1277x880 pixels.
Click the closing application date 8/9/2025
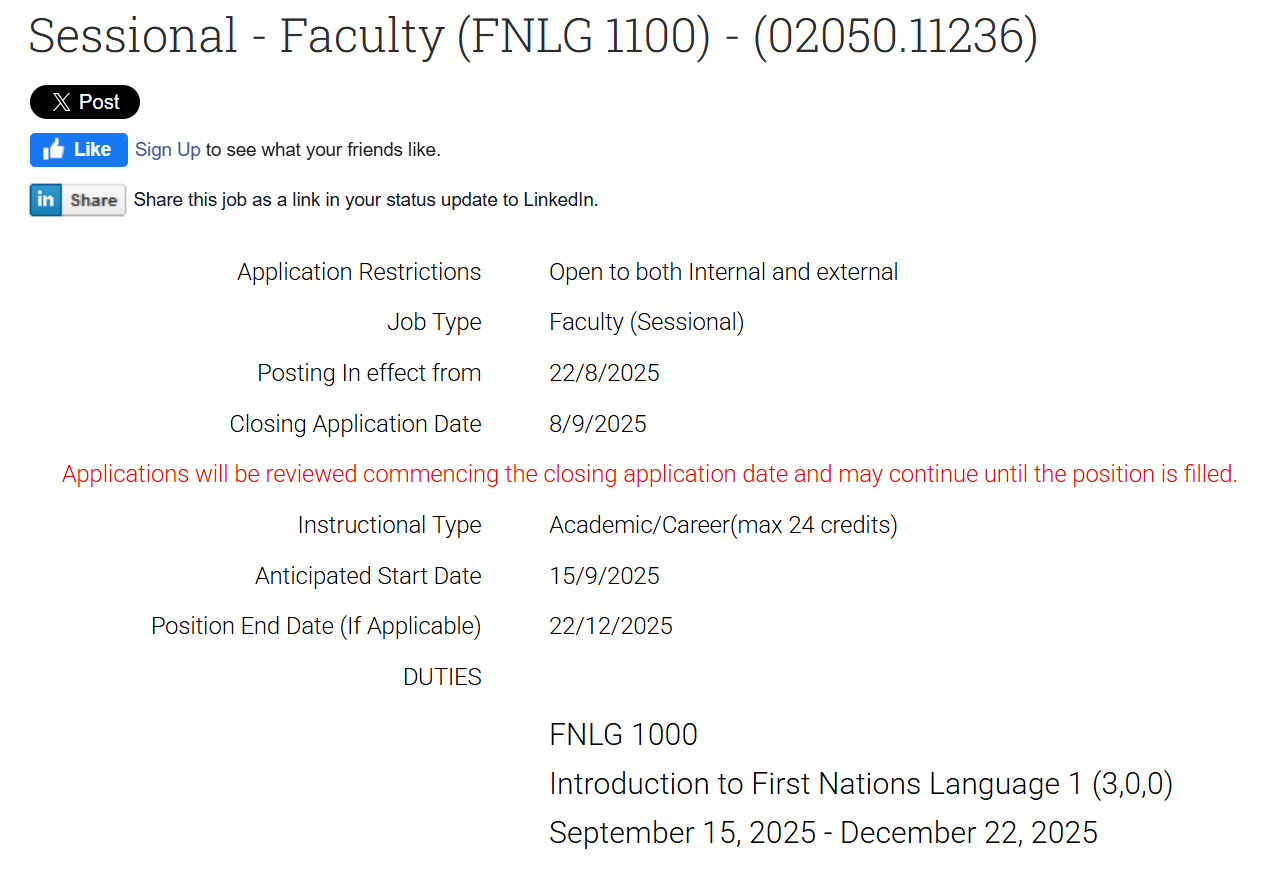click(598, 424)
